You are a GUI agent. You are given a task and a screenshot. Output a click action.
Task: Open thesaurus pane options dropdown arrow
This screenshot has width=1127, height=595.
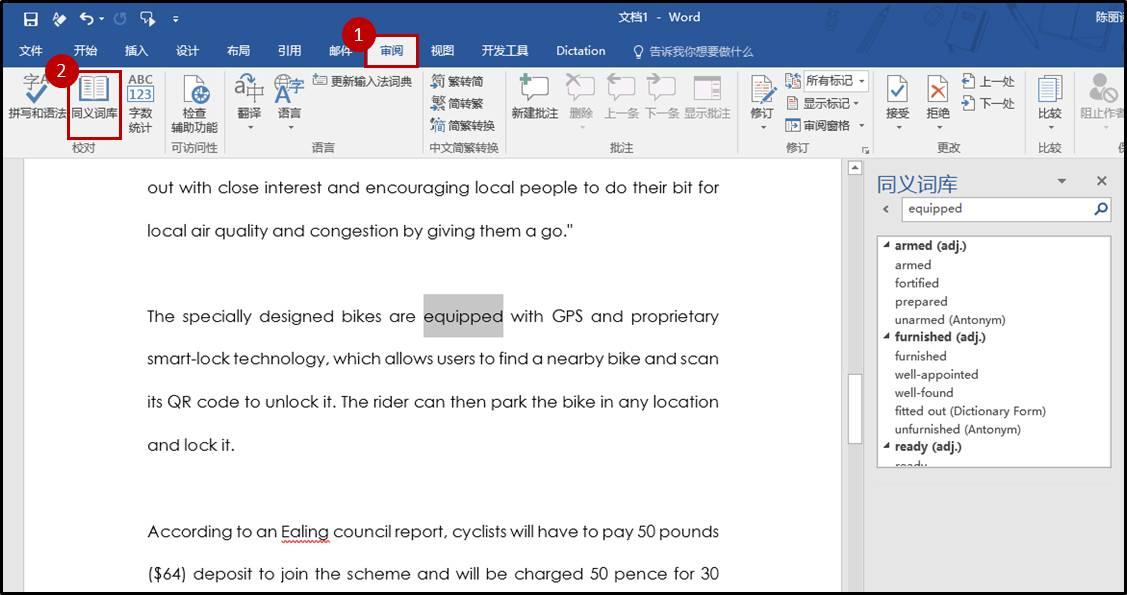pos(1062,182)
